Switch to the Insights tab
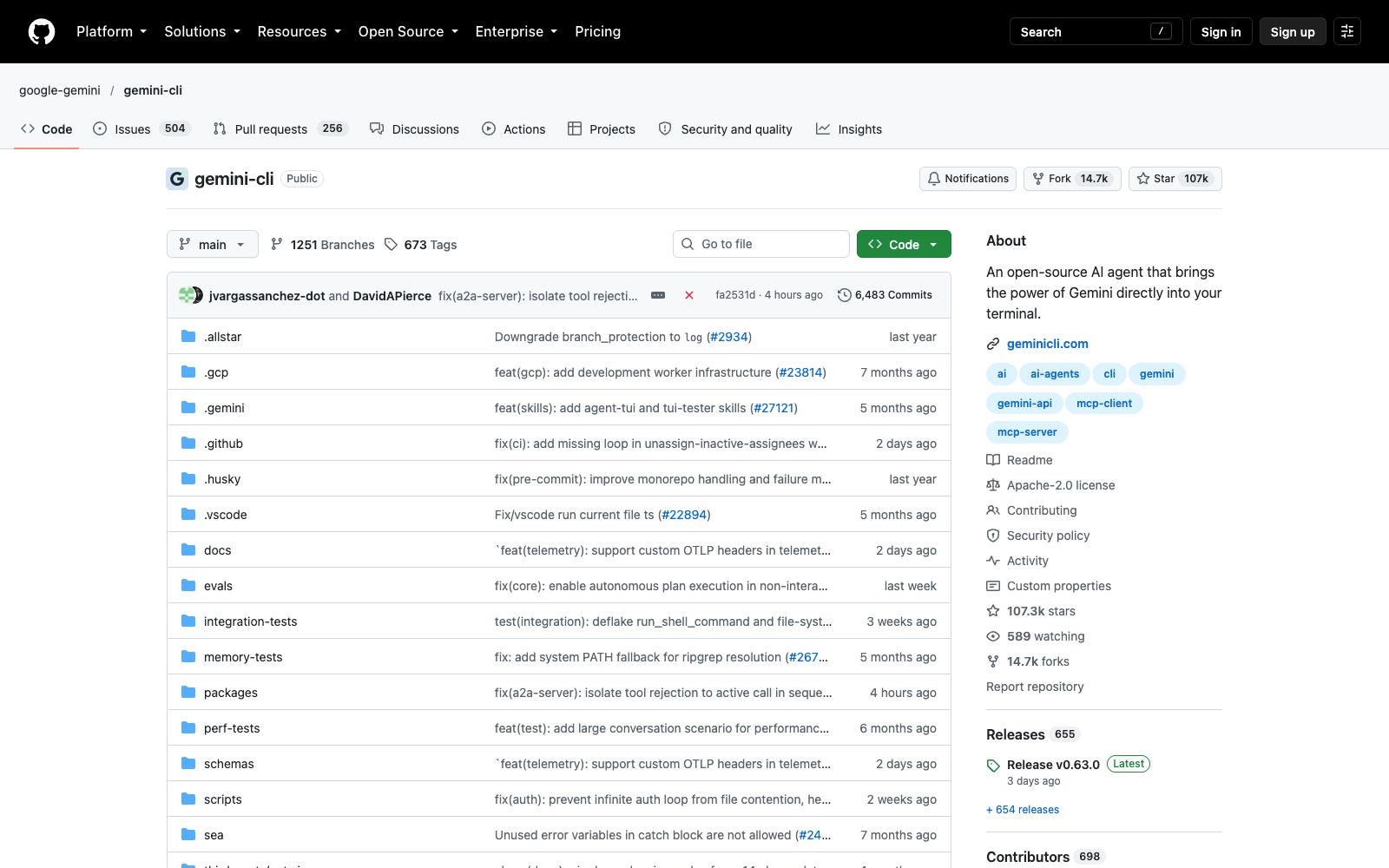 point(849,128)
